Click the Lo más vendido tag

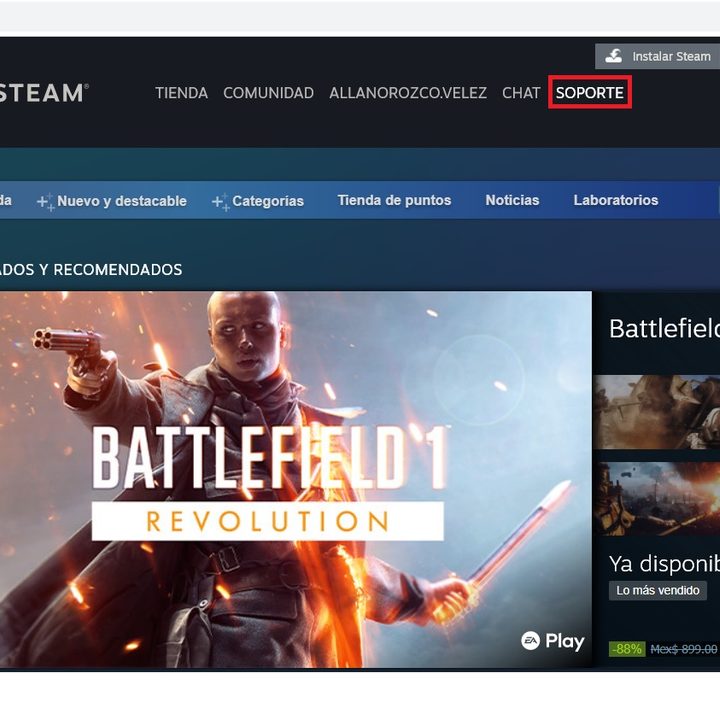658,591
